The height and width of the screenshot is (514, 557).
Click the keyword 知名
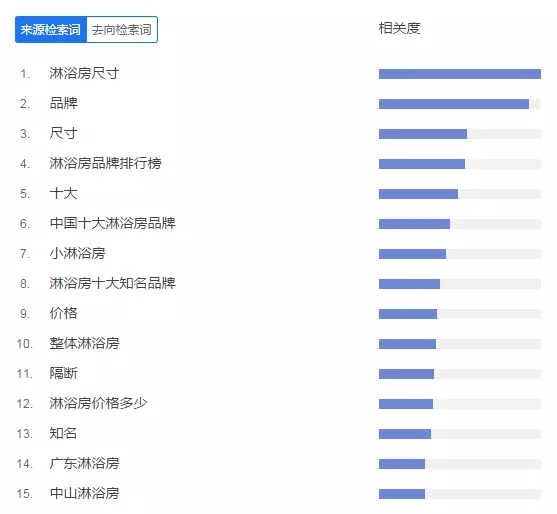point(63,433)
